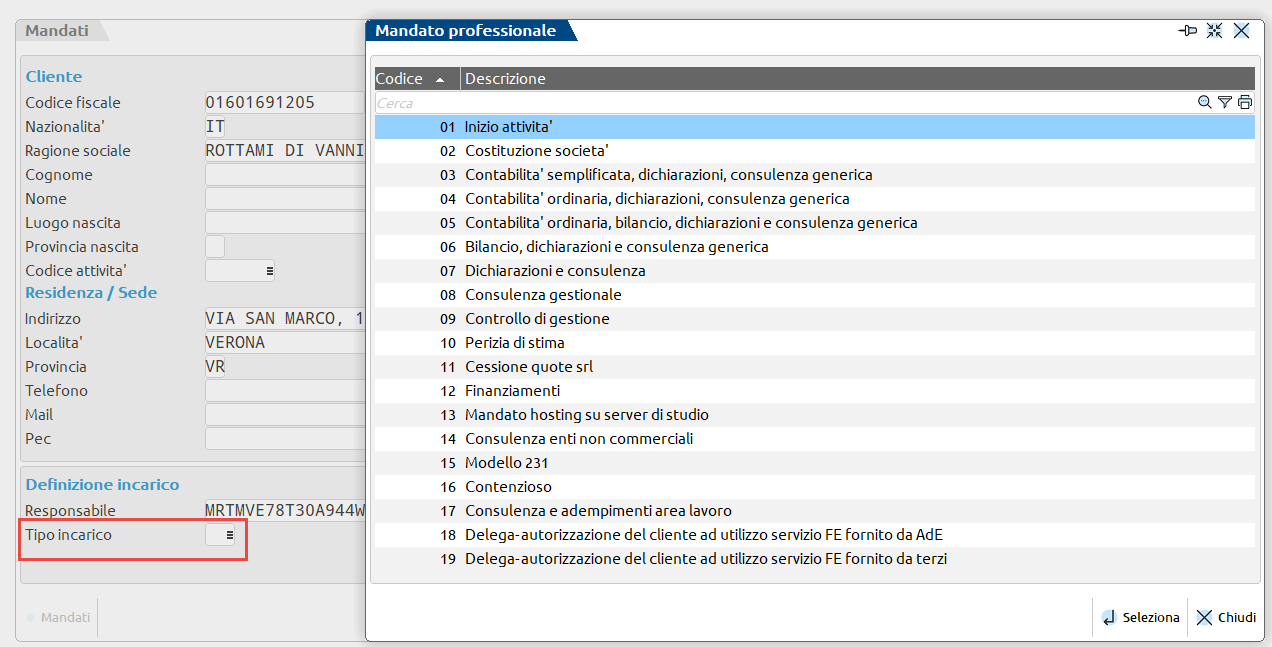Click the Provincia nascita field
Image resolution: width=1272 pixels, height=647 pixels.
pyautogui.click(x=215, y=247)
